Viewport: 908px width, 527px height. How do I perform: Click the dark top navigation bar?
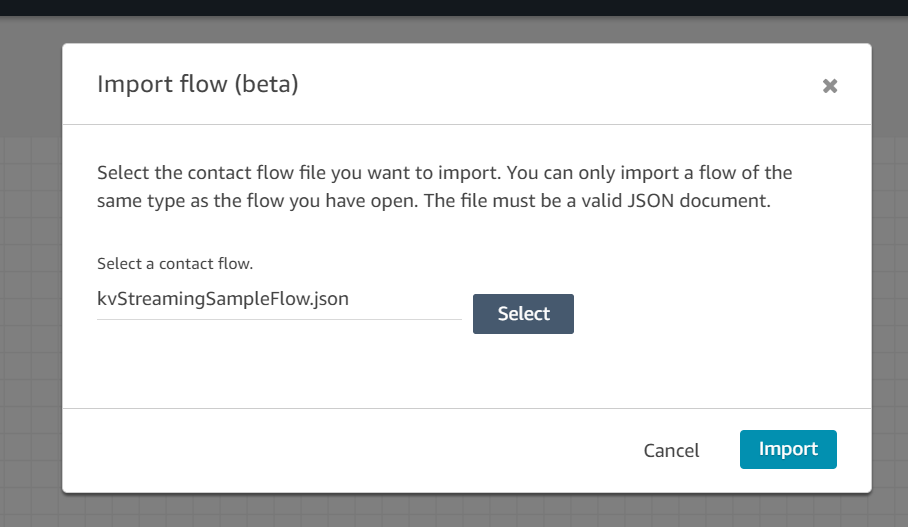click(454, 8)
